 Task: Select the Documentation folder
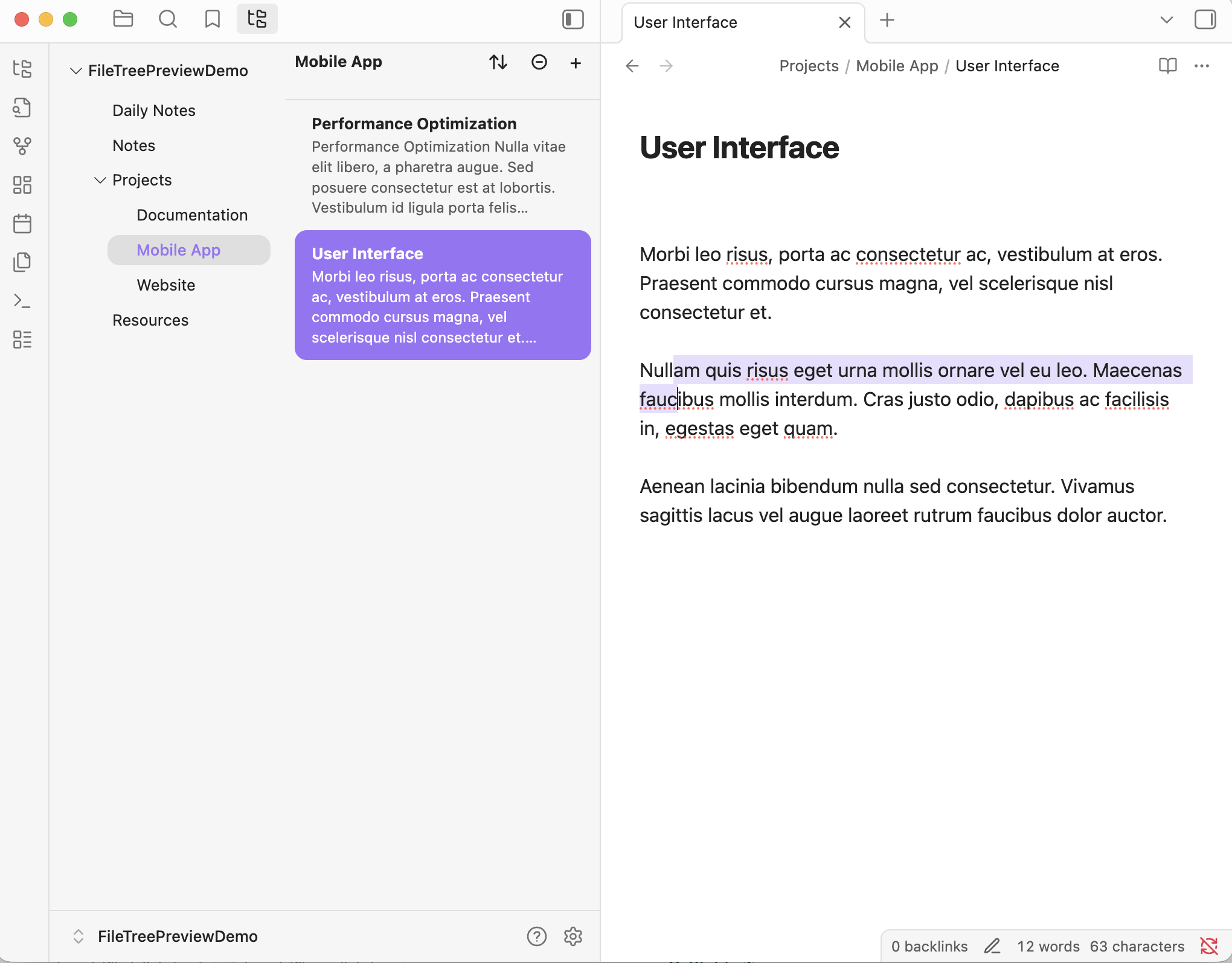(191, 215)
